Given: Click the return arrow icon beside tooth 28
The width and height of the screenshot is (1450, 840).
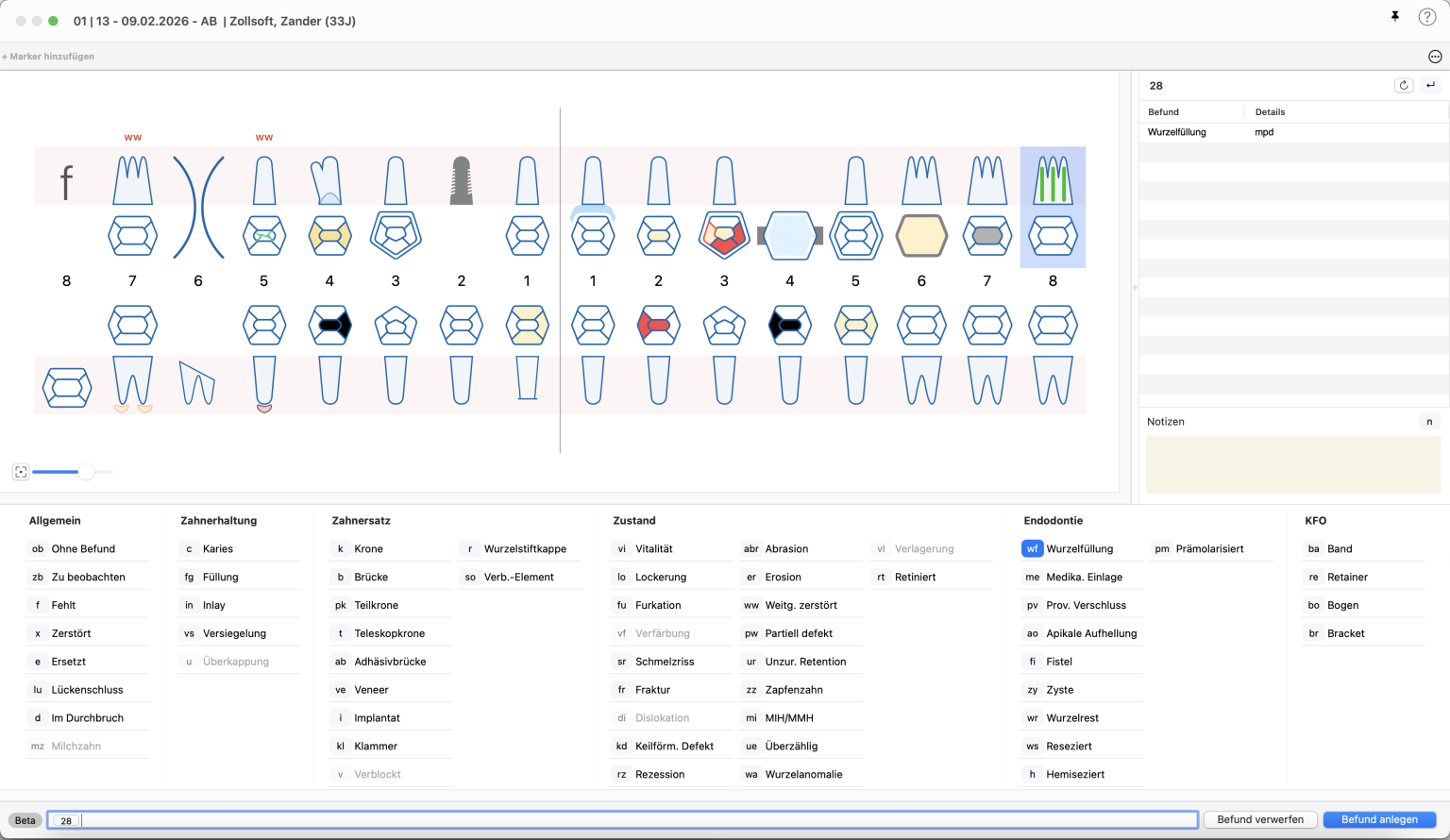Looking at the screenshot, I should (1431, 86).
